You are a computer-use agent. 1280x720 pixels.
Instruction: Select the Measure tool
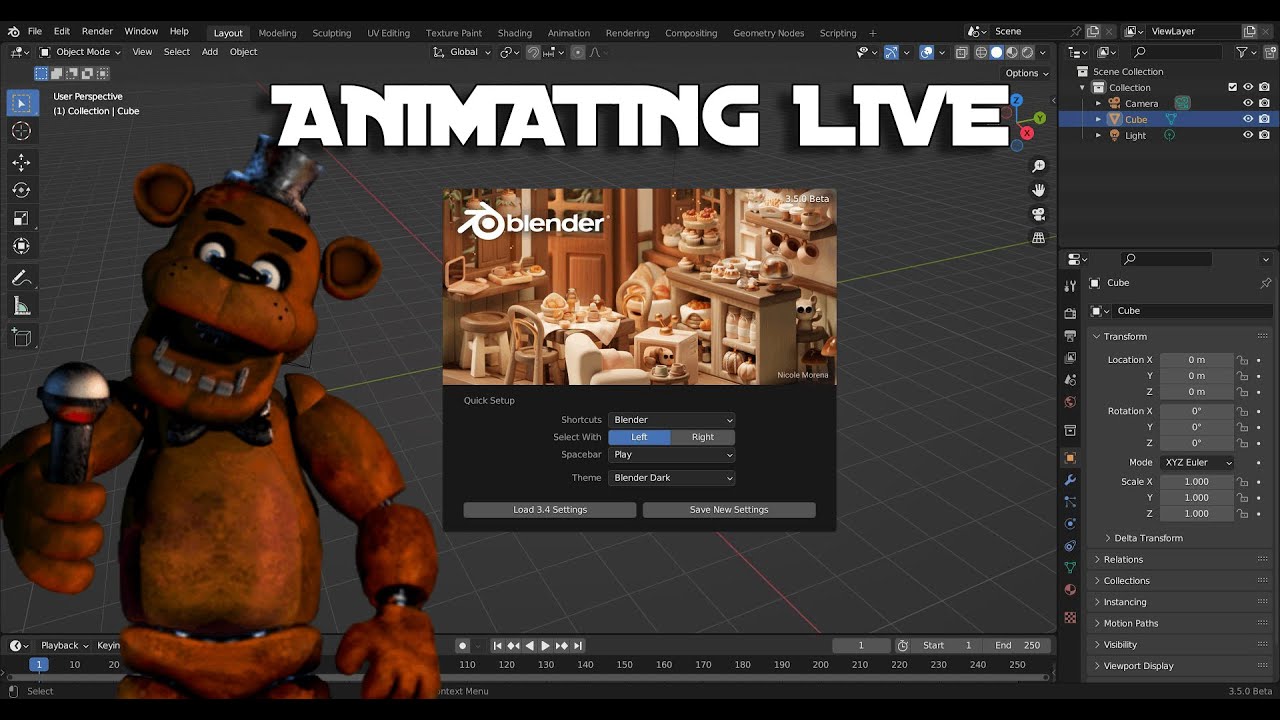point(21,306)
